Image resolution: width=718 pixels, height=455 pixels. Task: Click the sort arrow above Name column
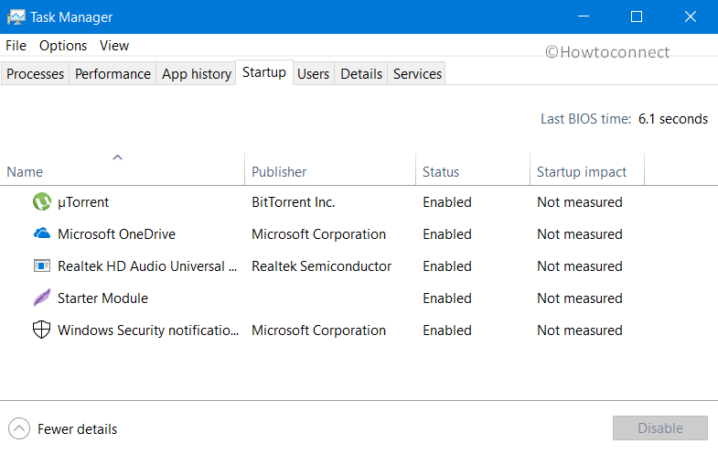click(118, 157)
